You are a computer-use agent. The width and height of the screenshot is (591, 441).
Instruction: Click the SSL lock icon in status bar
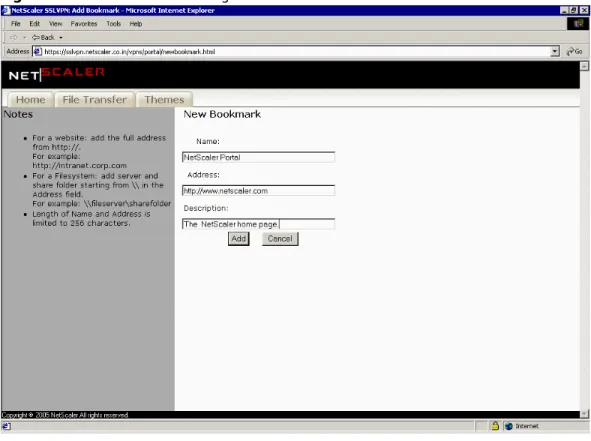pyautogui.click(x=495, y=426)
